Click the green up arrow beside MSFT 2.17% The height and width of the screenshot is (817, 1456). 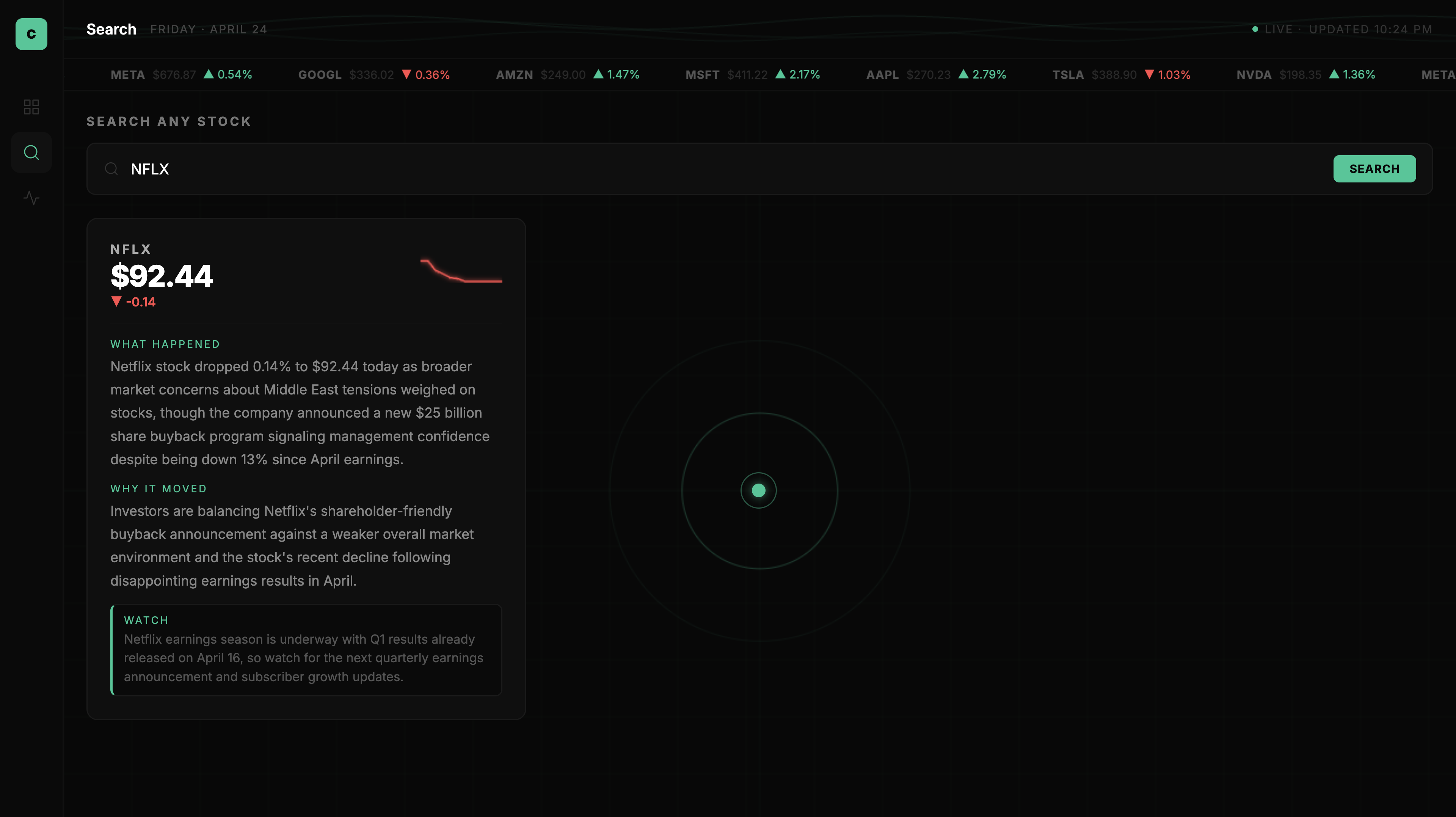pos(781,74)
